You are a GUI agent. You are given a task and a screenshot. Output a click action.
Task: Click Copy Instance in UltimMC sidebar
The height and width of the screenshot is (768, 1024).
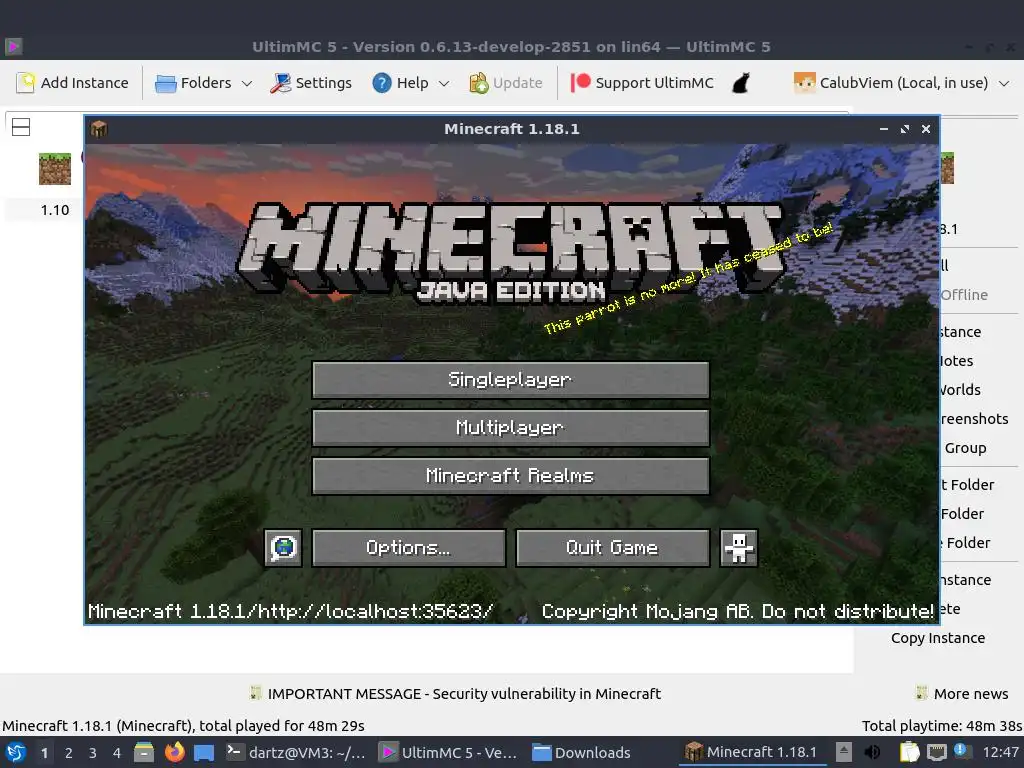(x=938, y=638)
